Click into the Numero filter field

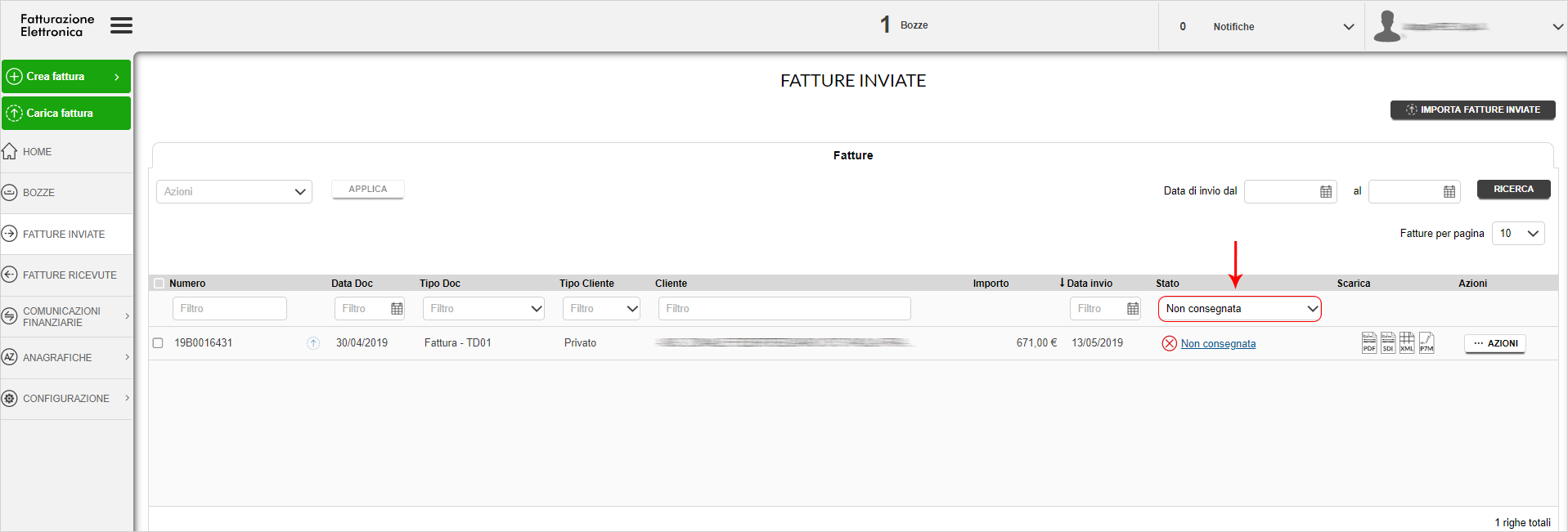click(x=230, y=309)
